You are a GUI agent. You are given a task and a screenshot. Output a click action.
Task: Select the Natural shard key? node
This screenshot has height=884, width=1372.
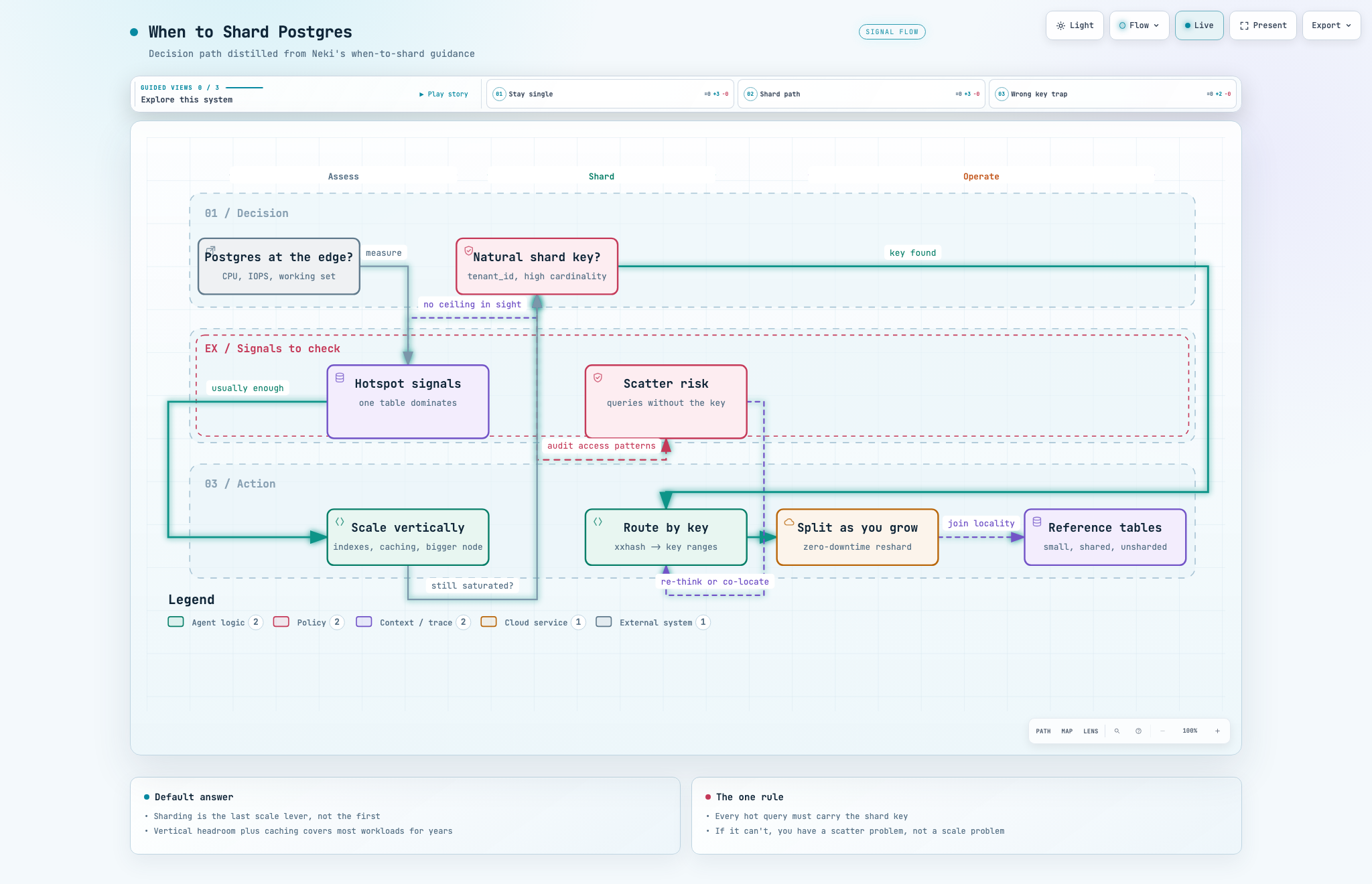pyautogui.click(x=537, y=266)
